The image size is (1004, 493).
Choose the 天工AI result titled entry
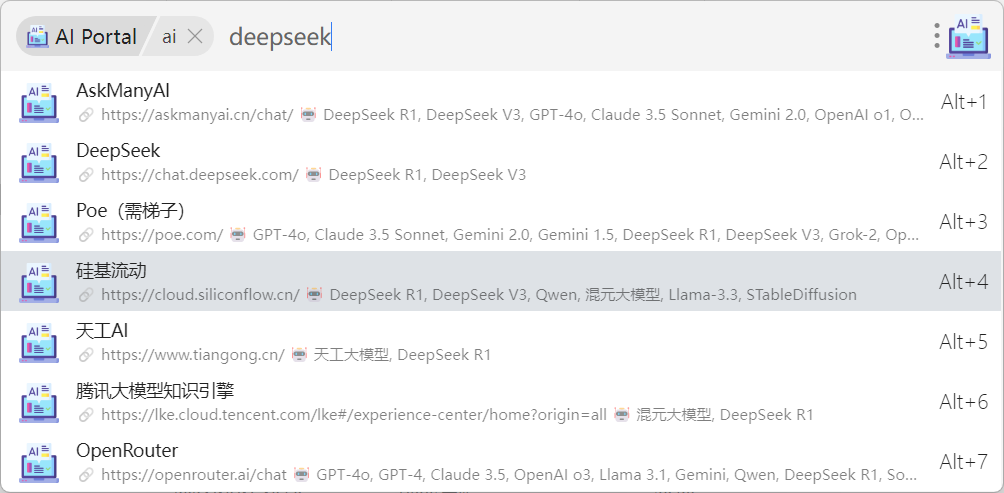[x=102, y=330]
